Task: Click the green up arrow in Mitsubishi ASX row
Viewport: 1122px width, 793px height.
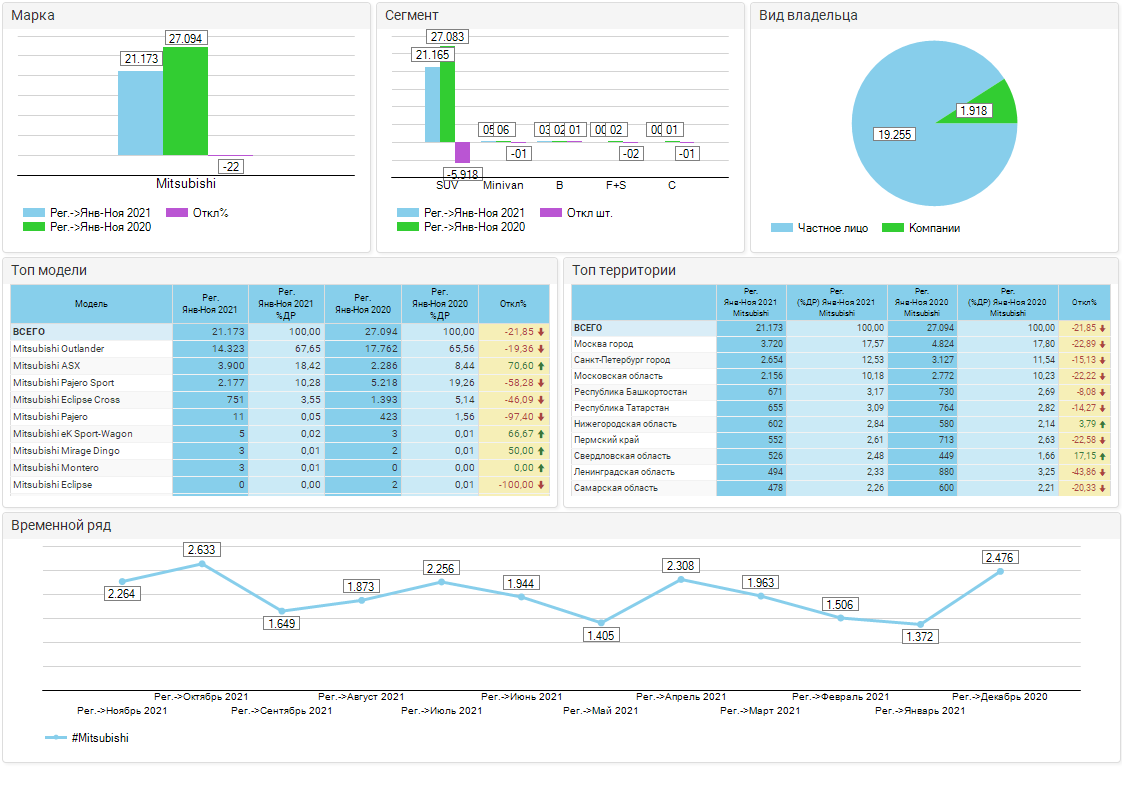Action: click(x=541, y=366)
